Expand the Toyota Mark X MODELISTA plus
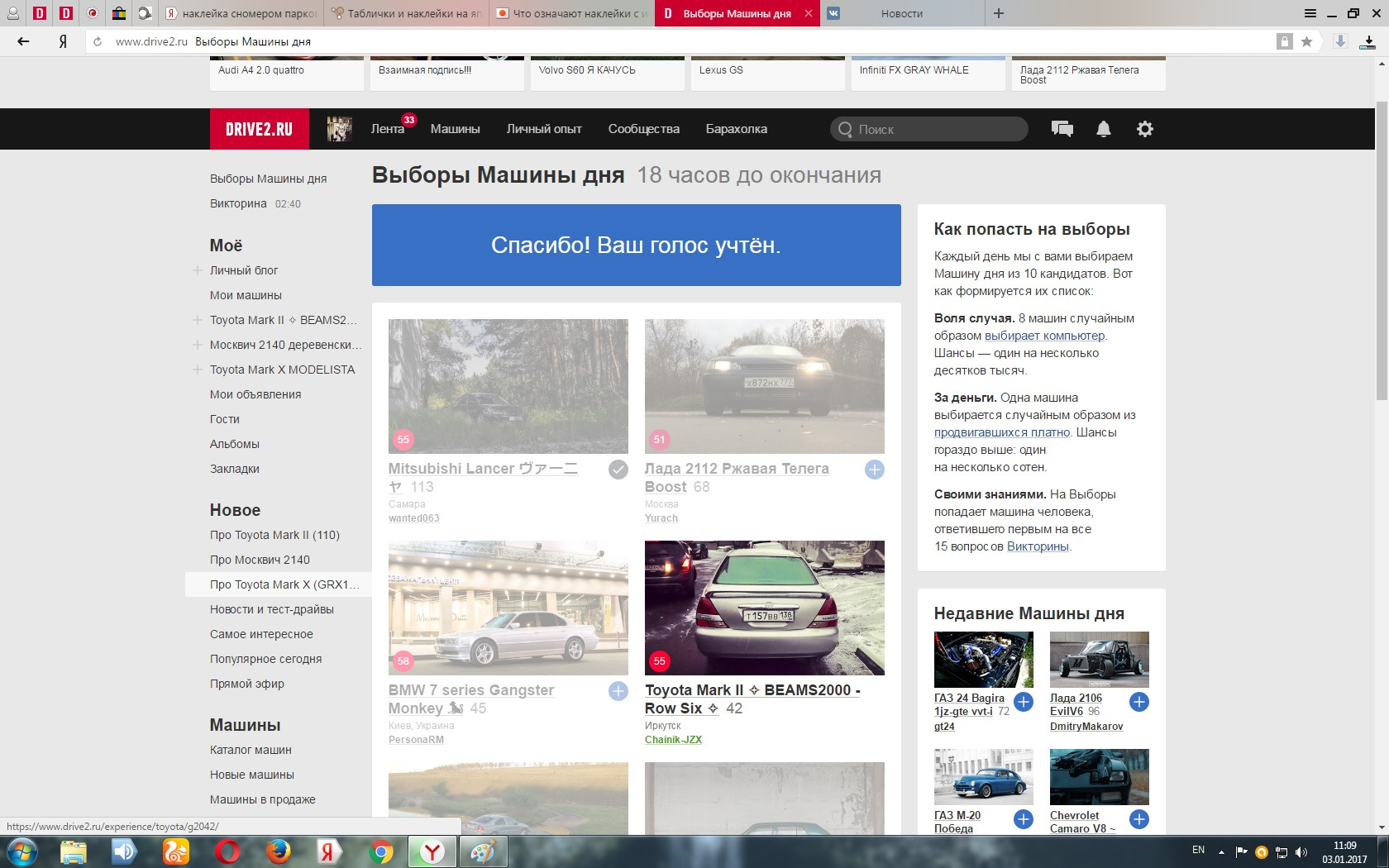Viewport: 1389px width, 868px height. tap(198, 370)
